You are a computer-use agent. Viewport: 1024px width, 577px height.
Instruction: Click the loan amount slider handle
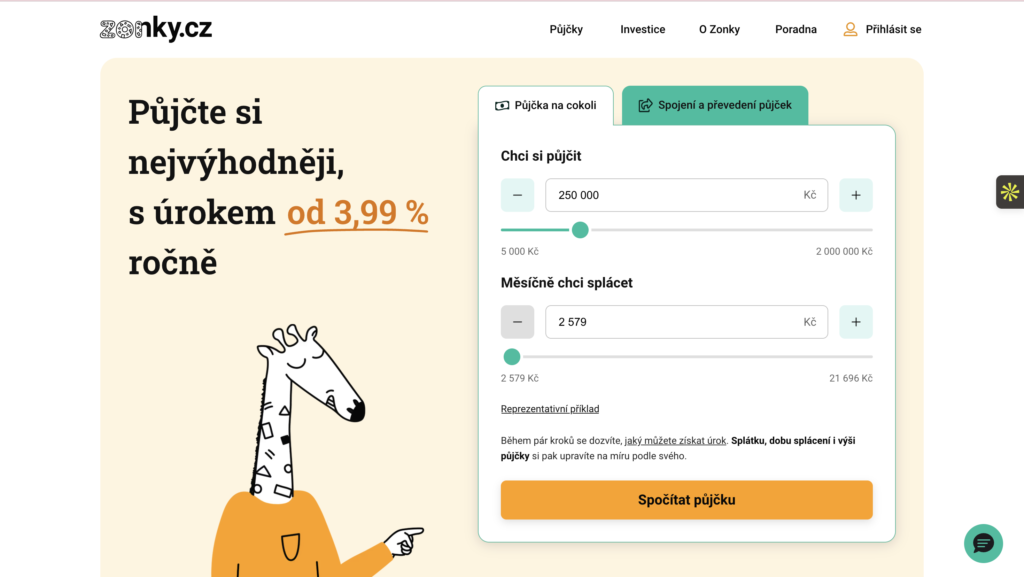pyautogui.click(x=580, y=230)
